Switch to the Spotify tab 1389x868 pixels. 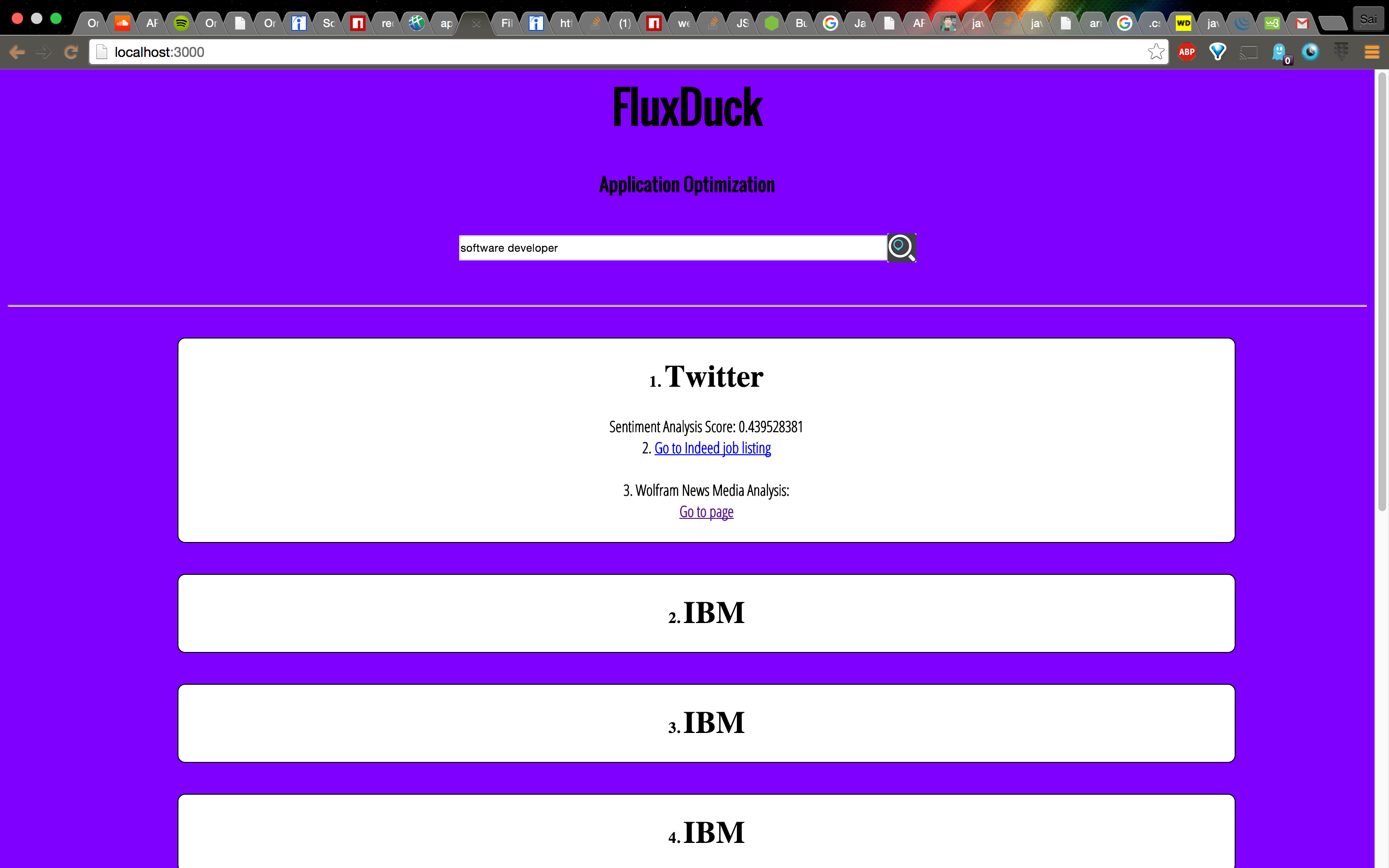[x=181, y=23]
